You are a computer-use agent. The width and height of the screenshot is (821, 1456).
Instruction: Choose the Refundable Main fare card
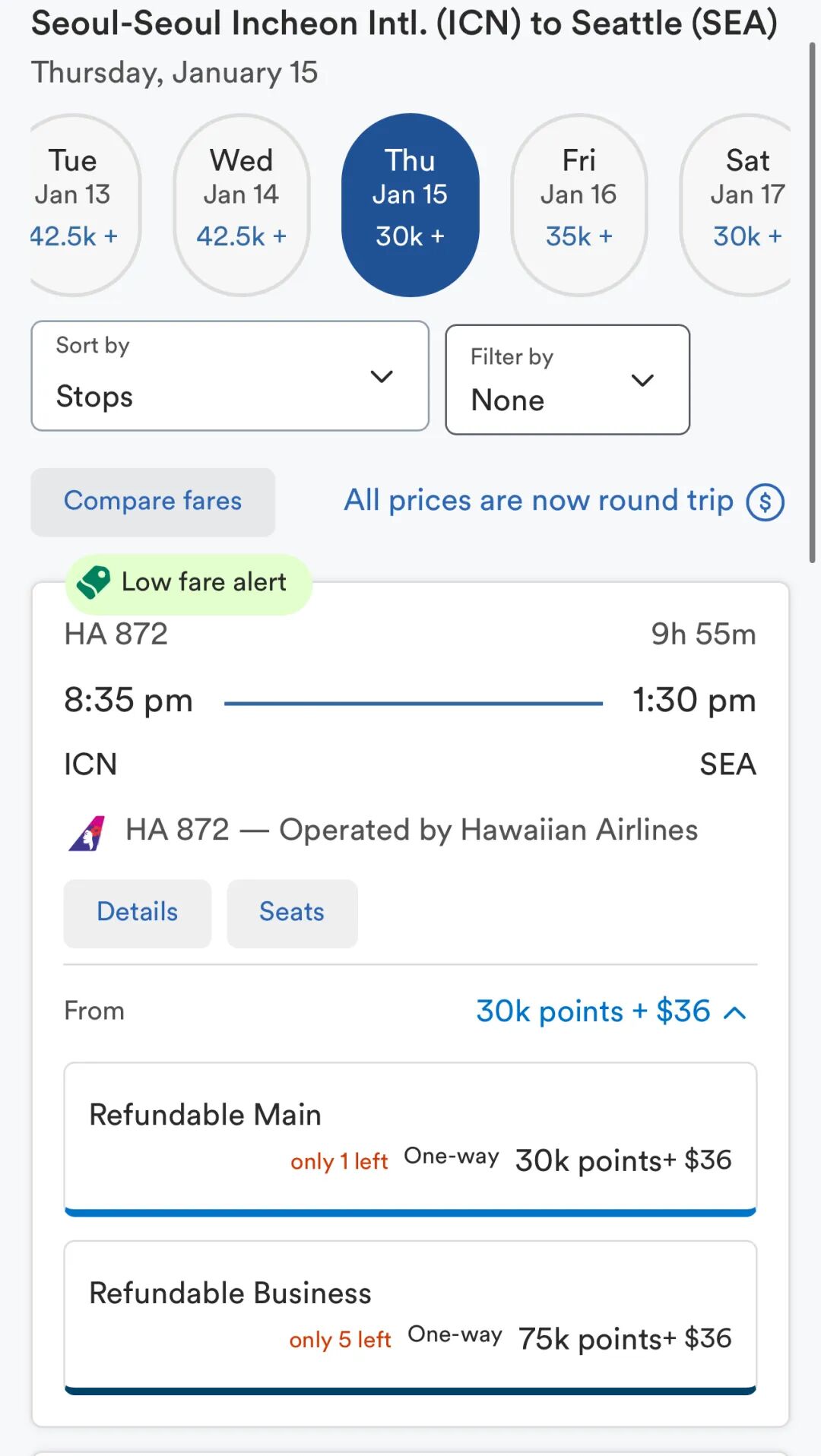[410, 1138]
